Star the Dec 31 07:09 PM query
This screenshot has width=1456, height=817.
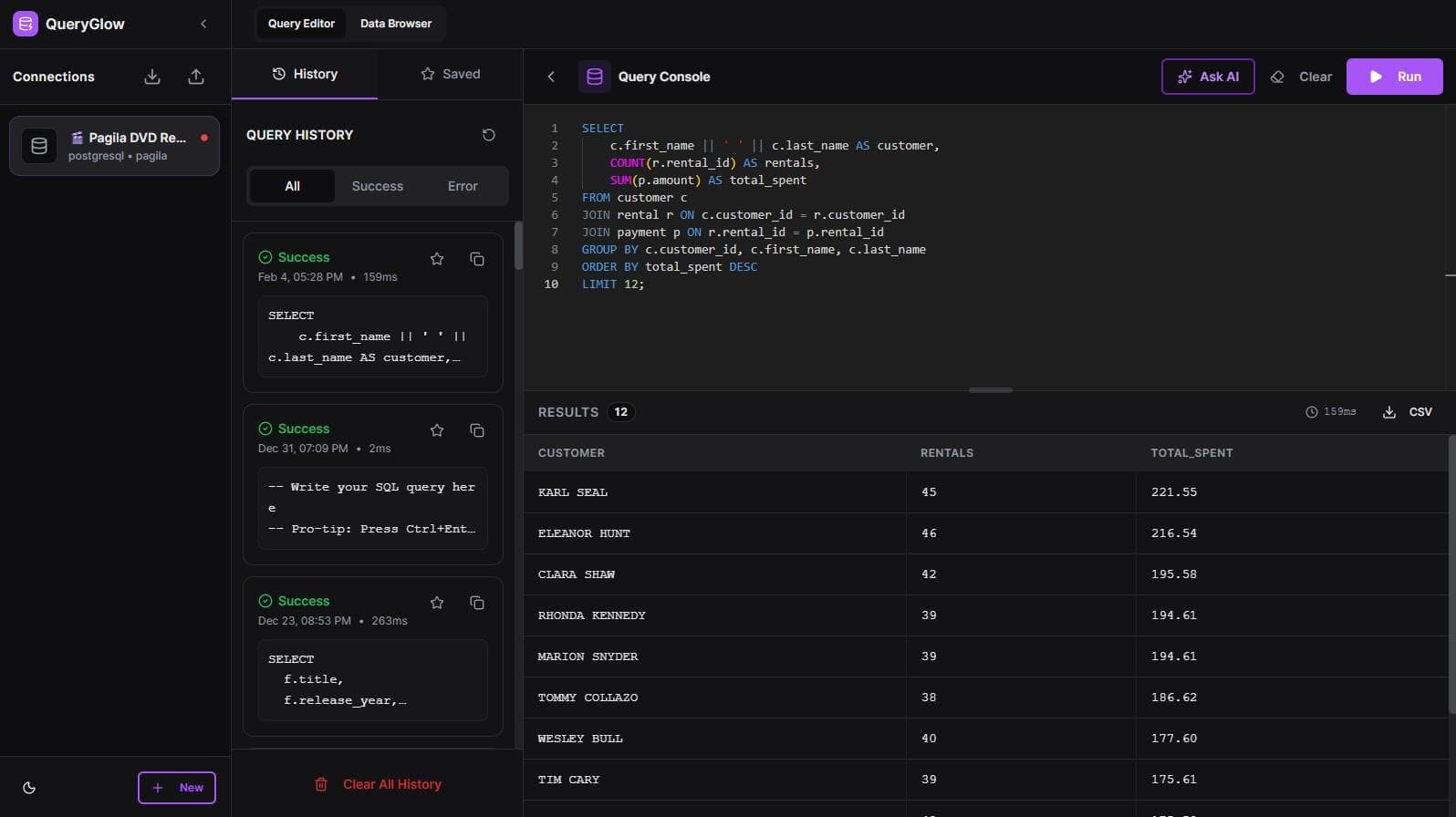tap(437, 430)
